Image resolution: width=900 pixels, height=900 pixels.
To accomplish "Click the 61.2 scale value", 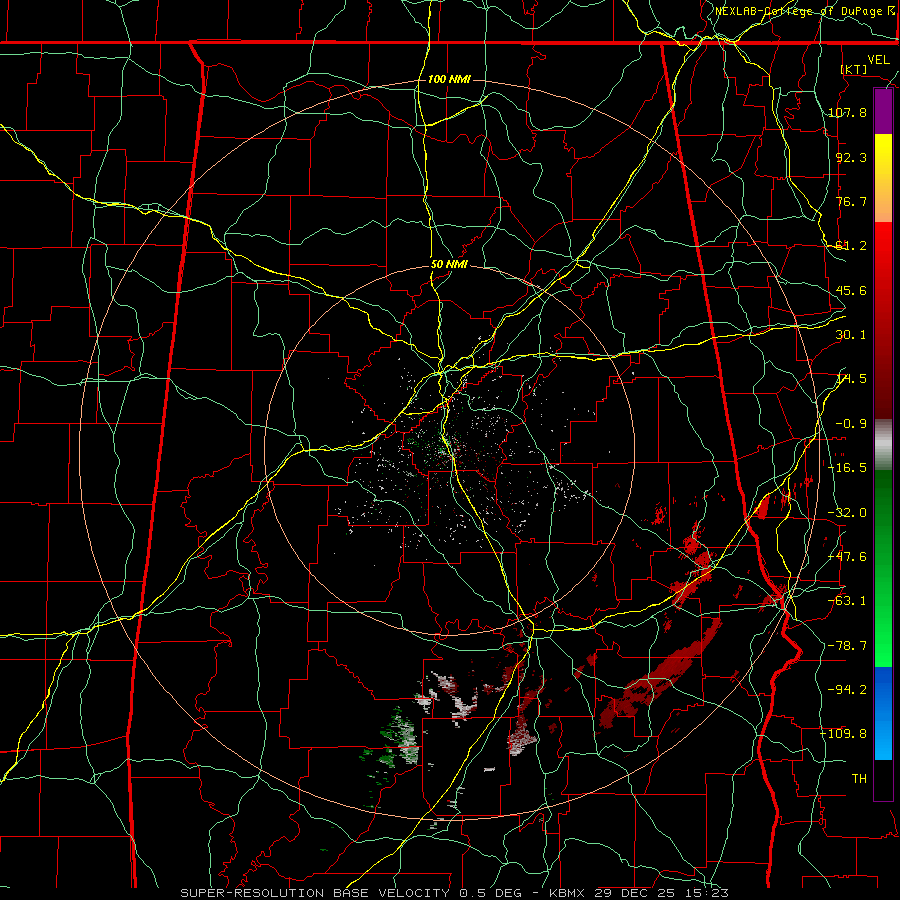I will pos(851,246).
